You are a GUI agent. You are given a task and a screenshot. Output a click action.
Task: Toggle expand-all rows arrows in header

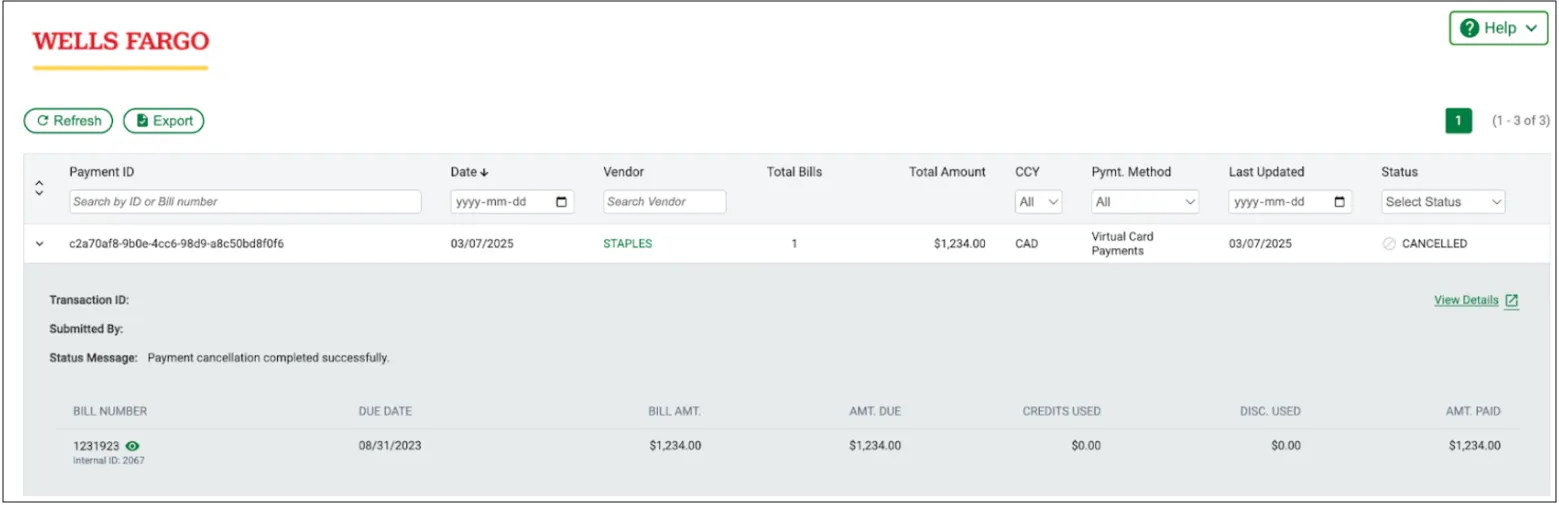[x=39, y=188]
